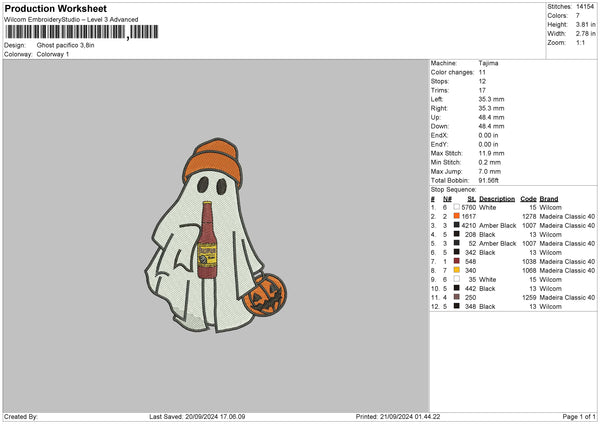Click the 'Brand' column header

(x=549, y=199)
